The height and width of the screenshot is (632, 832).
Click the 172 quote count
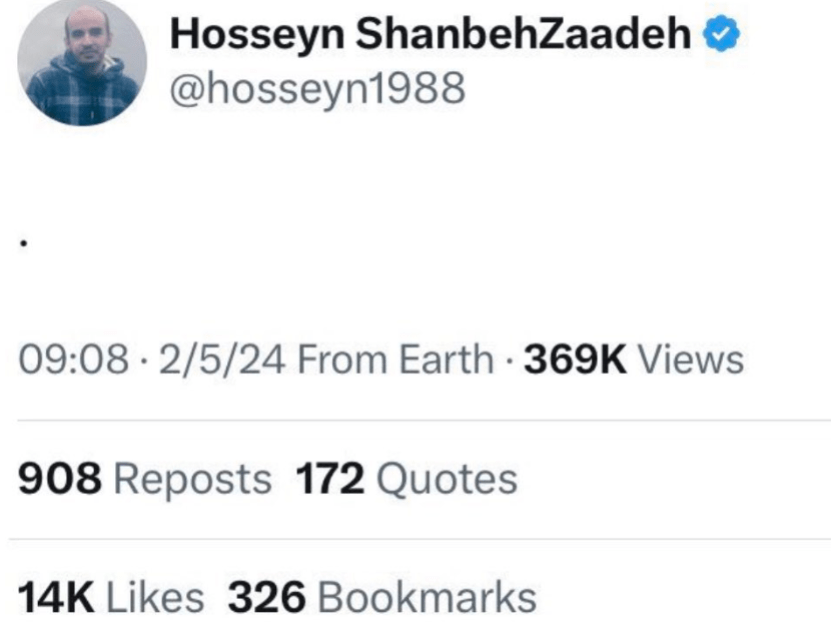(330, 480)
